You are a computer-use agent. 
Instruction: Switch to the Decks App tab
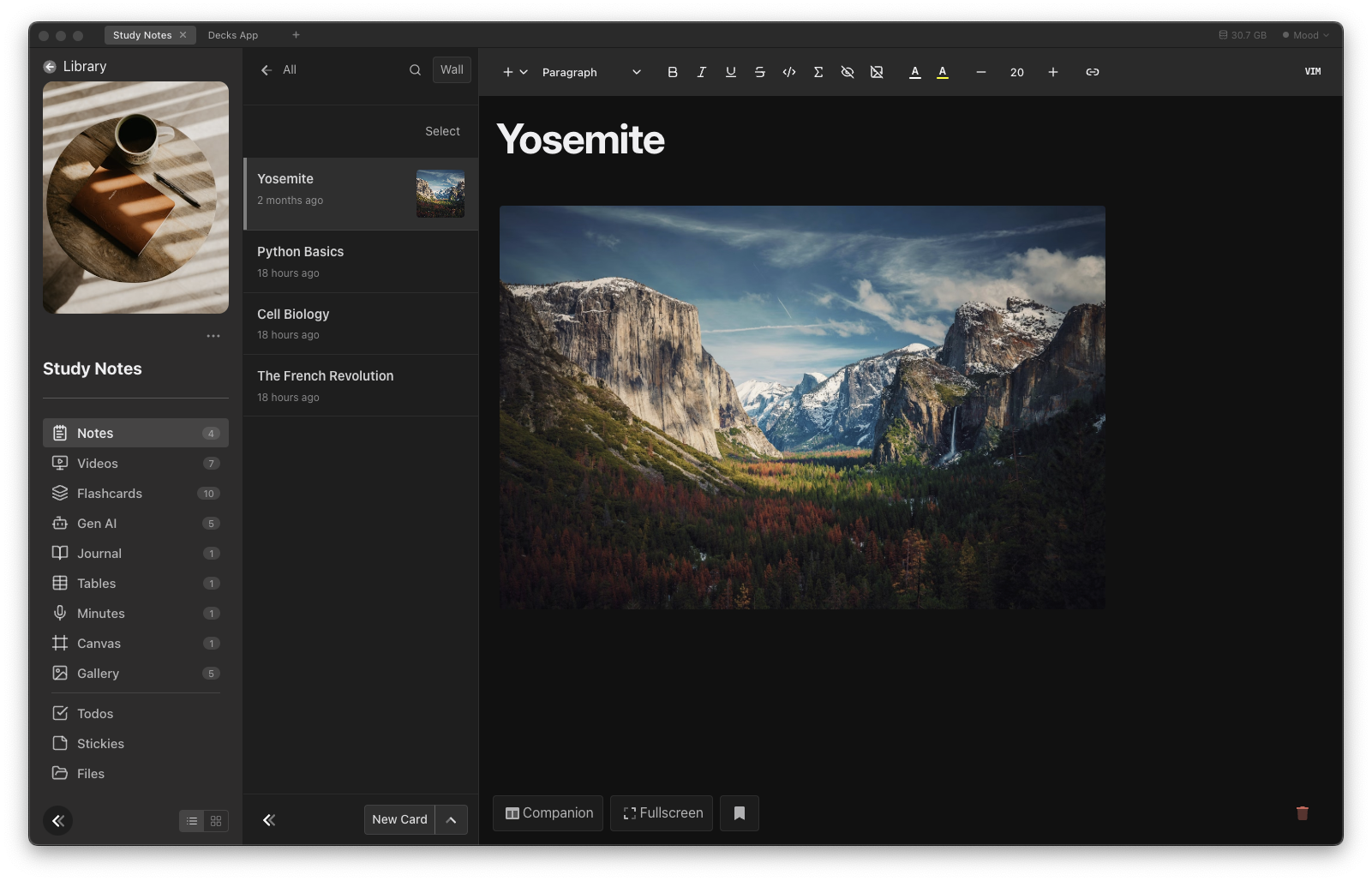point(232,34)
